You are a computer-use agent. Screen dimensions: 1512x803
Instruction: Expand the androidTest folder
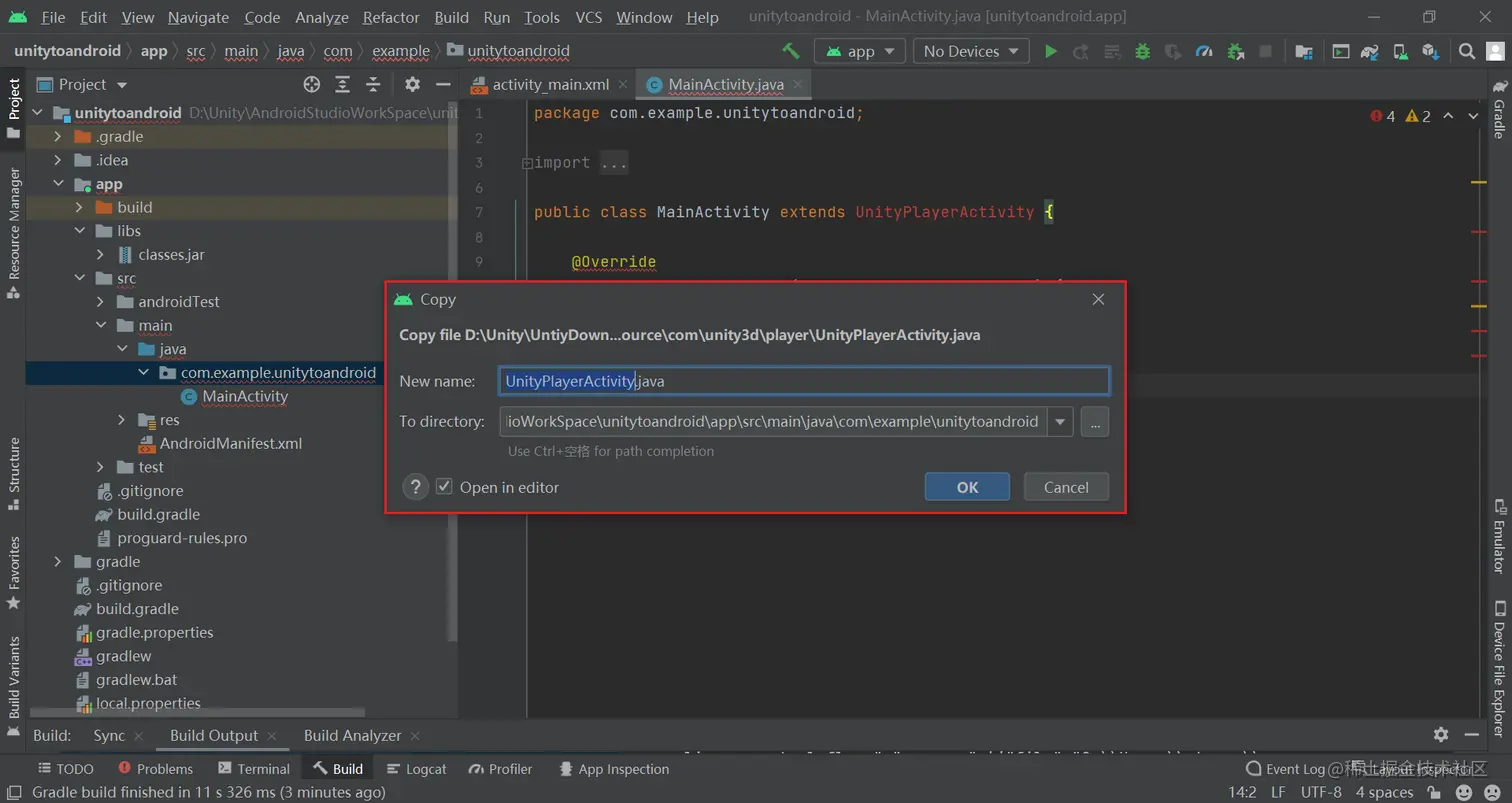(x=100, y=301)
